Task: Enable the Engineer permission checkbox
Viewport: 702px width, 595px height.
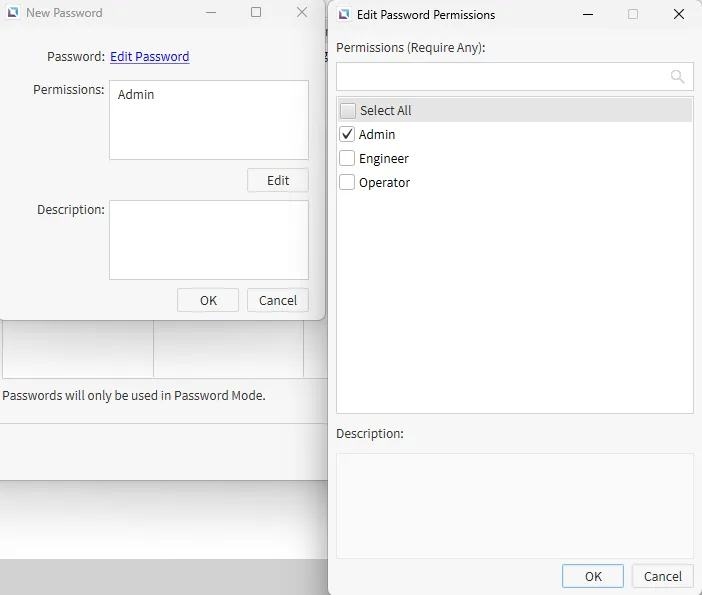Action: click(x=348, y=158)
